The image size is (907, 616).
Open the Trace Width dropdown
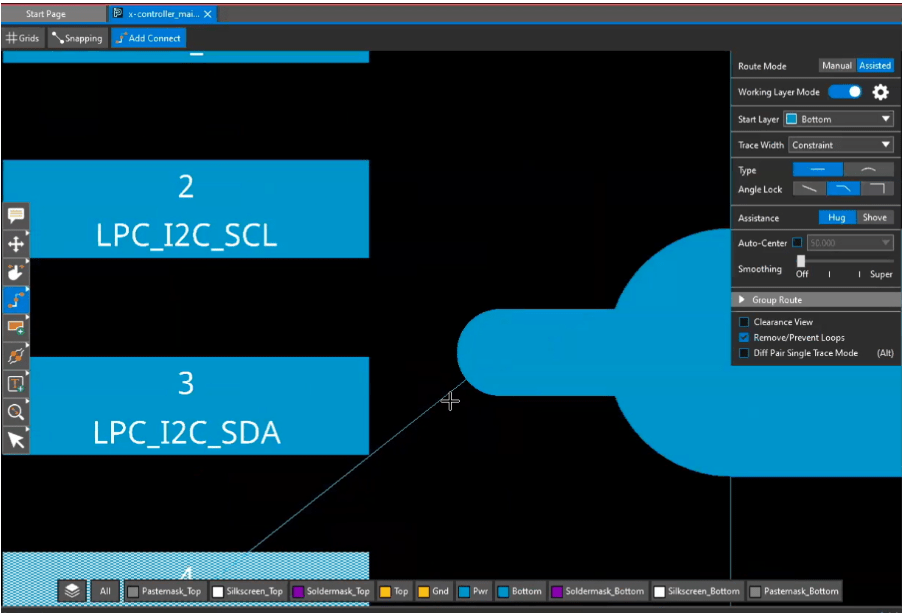click(840, 145)
